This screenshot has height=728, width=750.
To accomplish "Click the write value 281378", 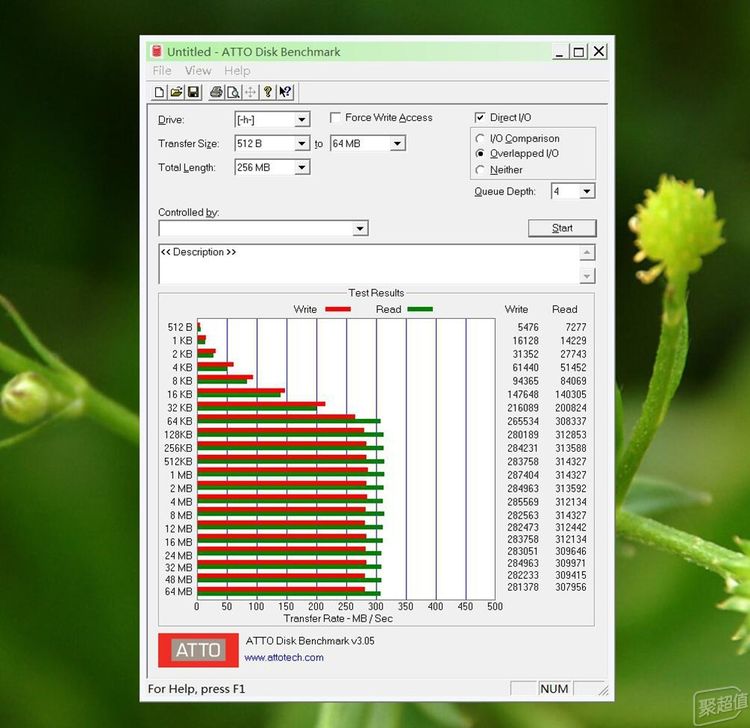I will 523,587.
